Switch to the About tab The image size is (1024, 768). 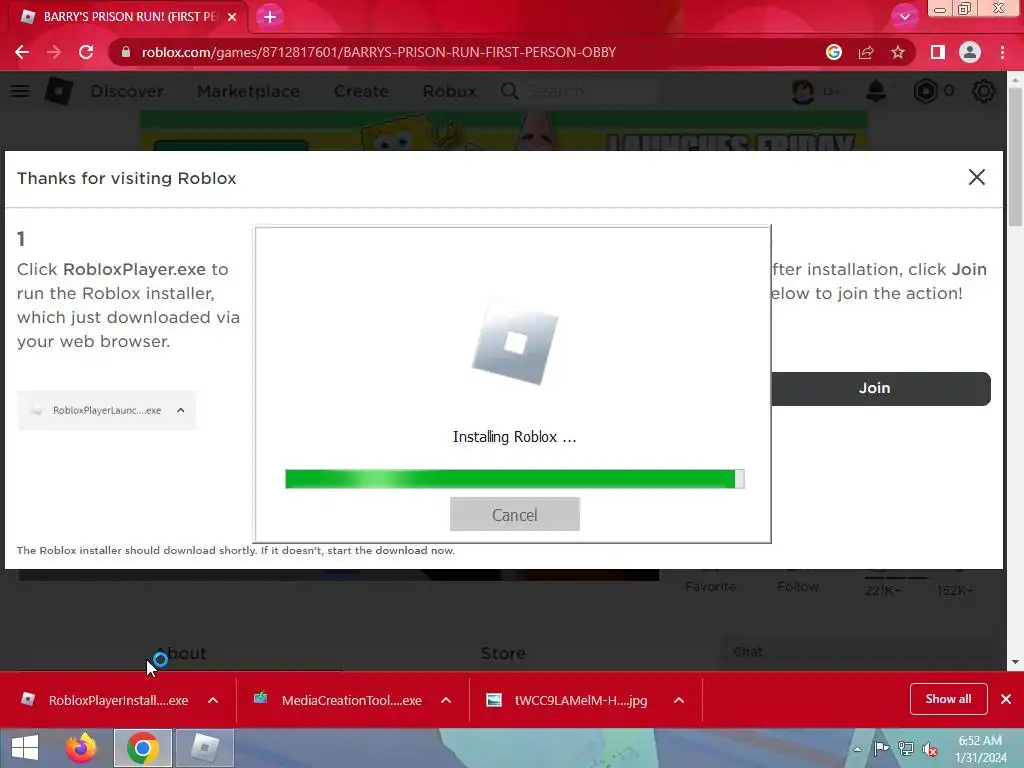click(x=182, y=654)
